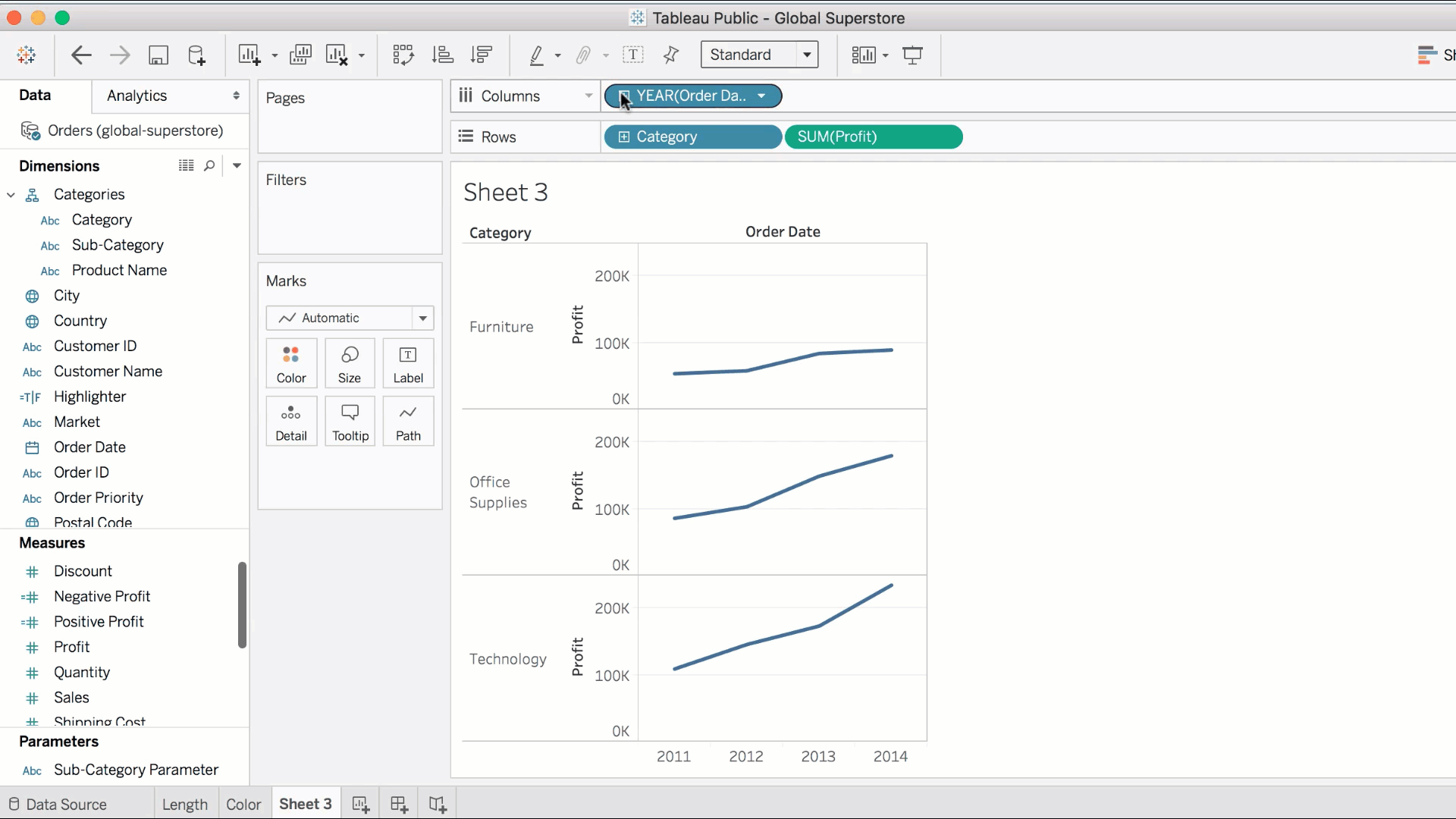Click the Tooltip button in Marks
Screen dimensions: 1456x819
tap(350, 422)
